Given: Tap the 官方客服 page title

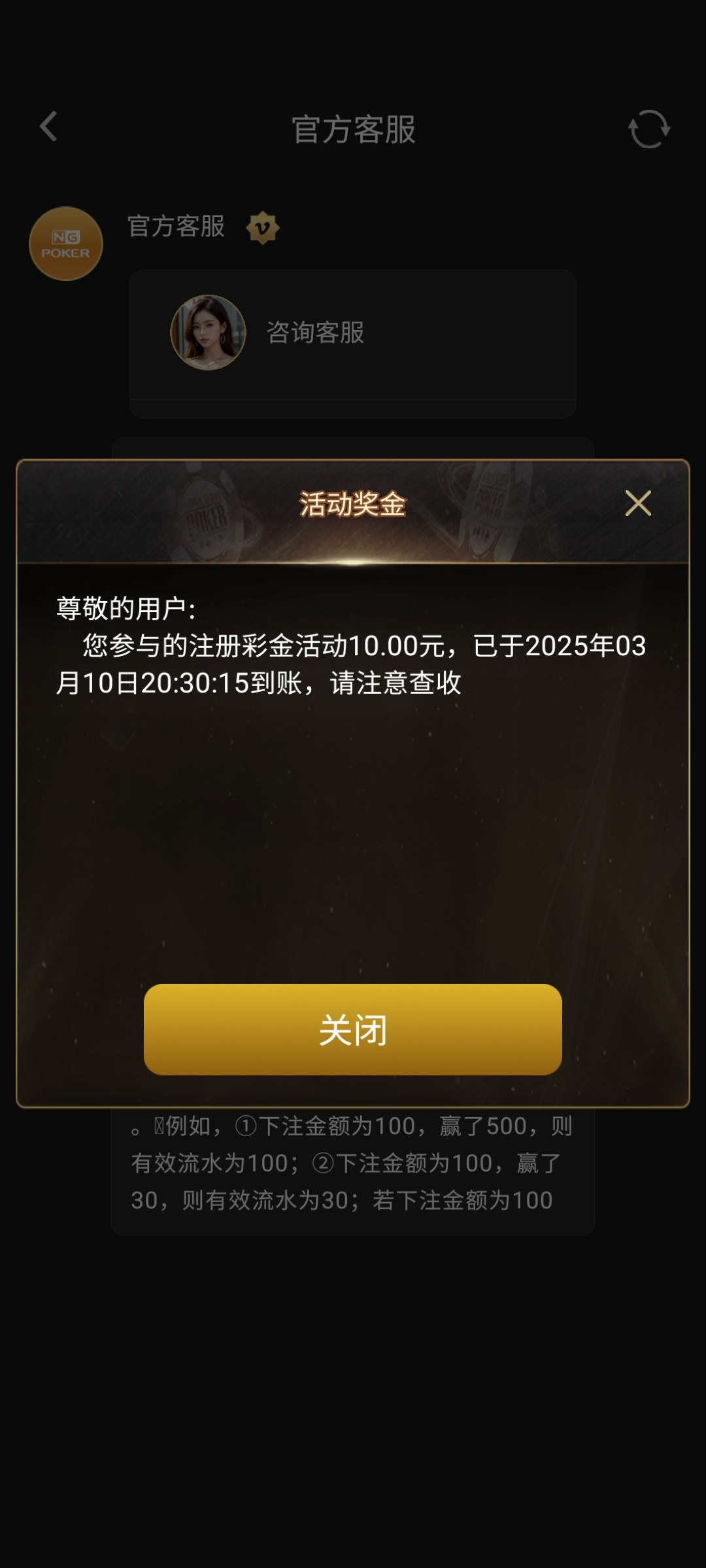Looking at the screenshot, I should click(x=354, y=129).
